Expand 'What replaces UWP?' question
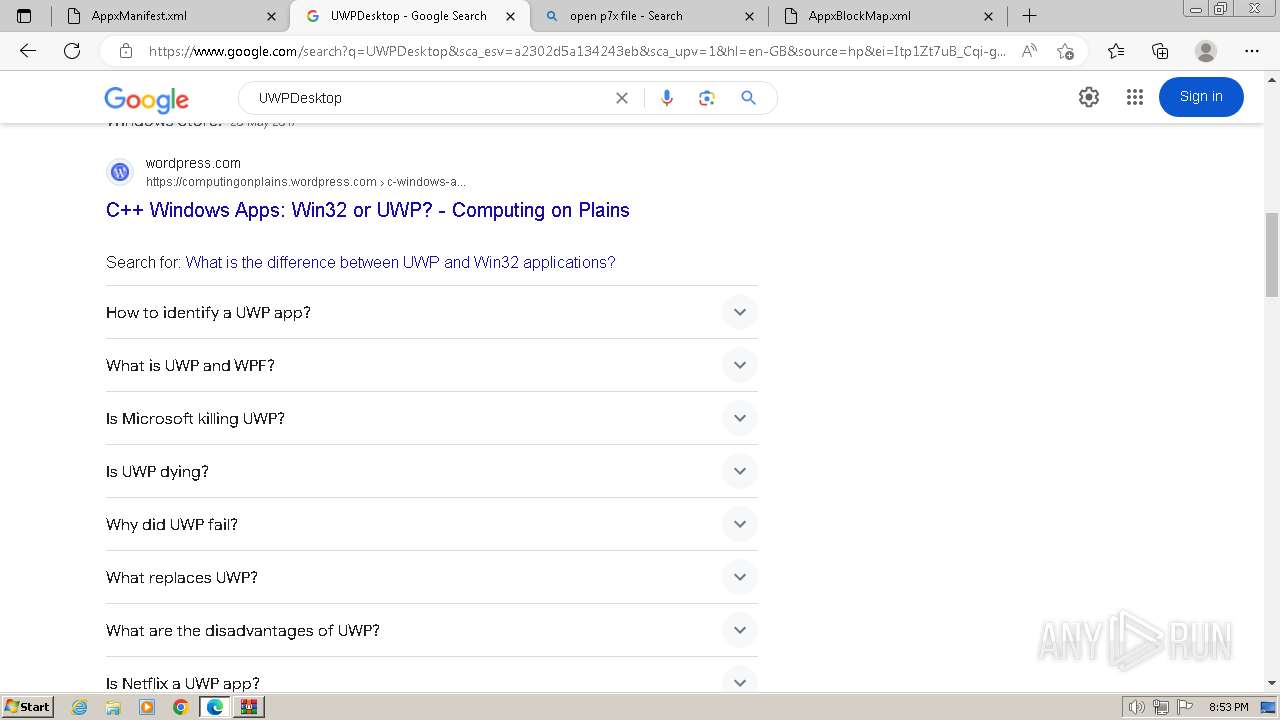Viewport: 1280px width, 720px height. [432, 577]
